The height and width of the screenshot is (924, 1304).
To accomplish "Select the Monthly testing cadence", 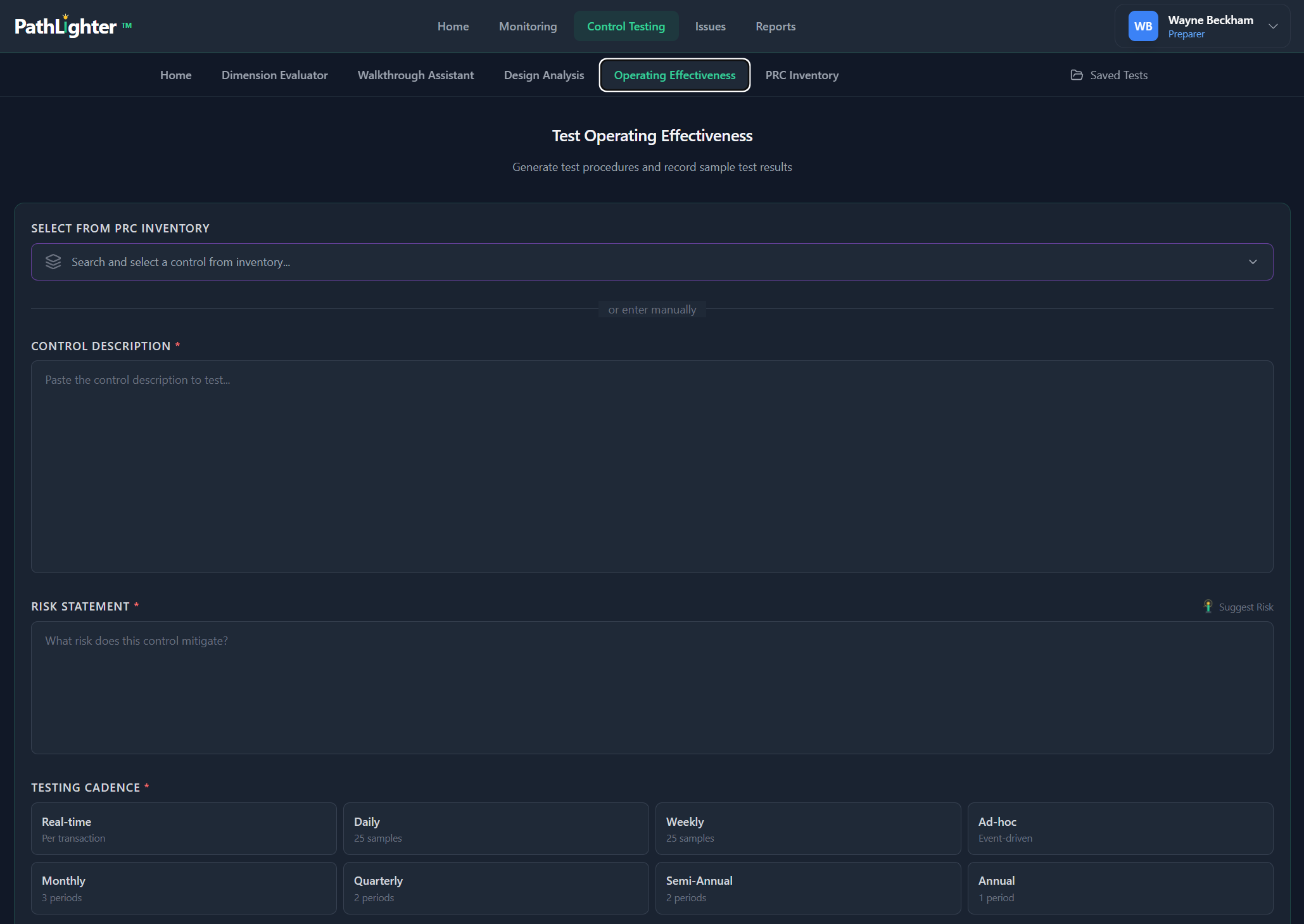I will pyautogui.click(x=184, y=887).
